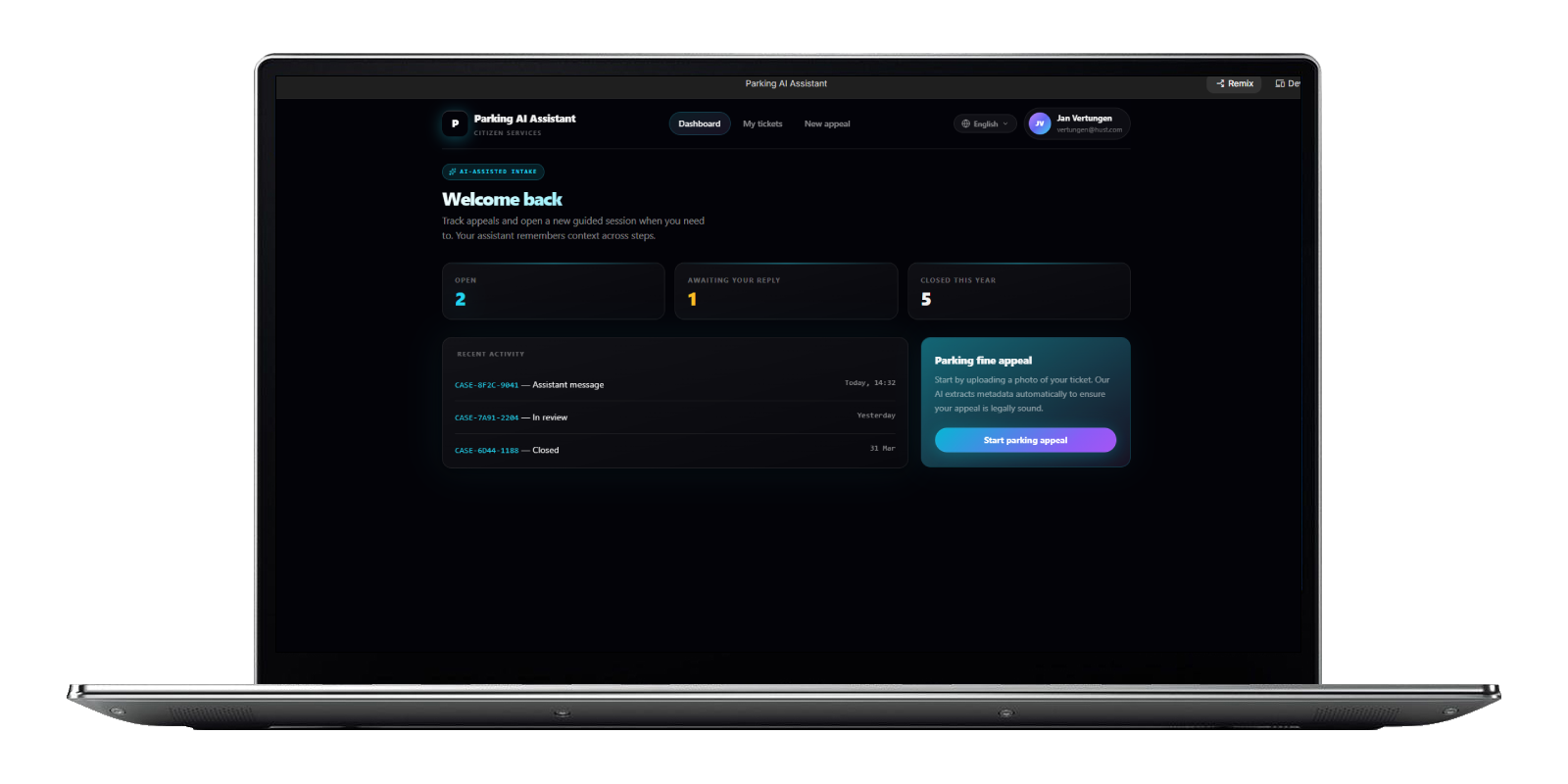Click the device preview icon in the top bar
The width and height of the screenshot is (1568, 784).
point(1280,84)
